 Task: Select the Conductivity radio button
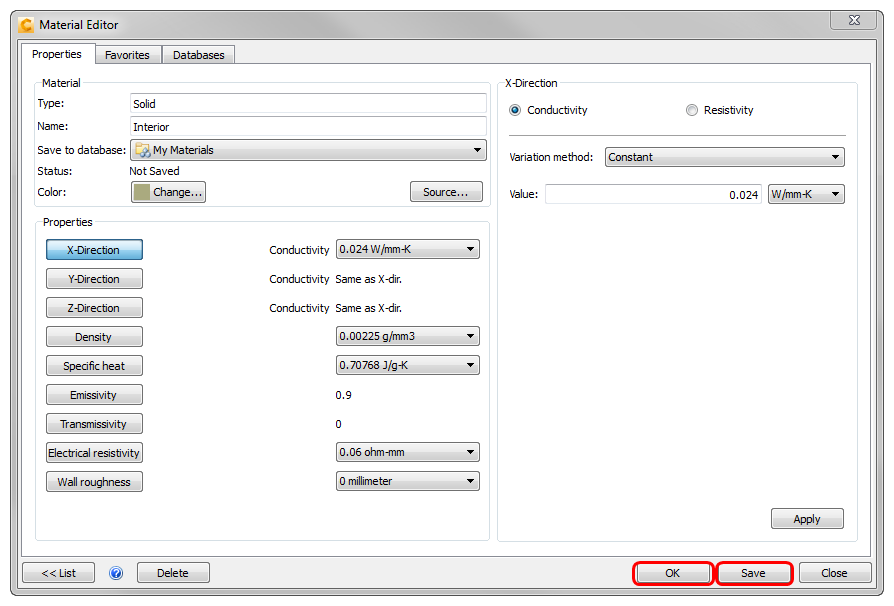tap(514, 110)
